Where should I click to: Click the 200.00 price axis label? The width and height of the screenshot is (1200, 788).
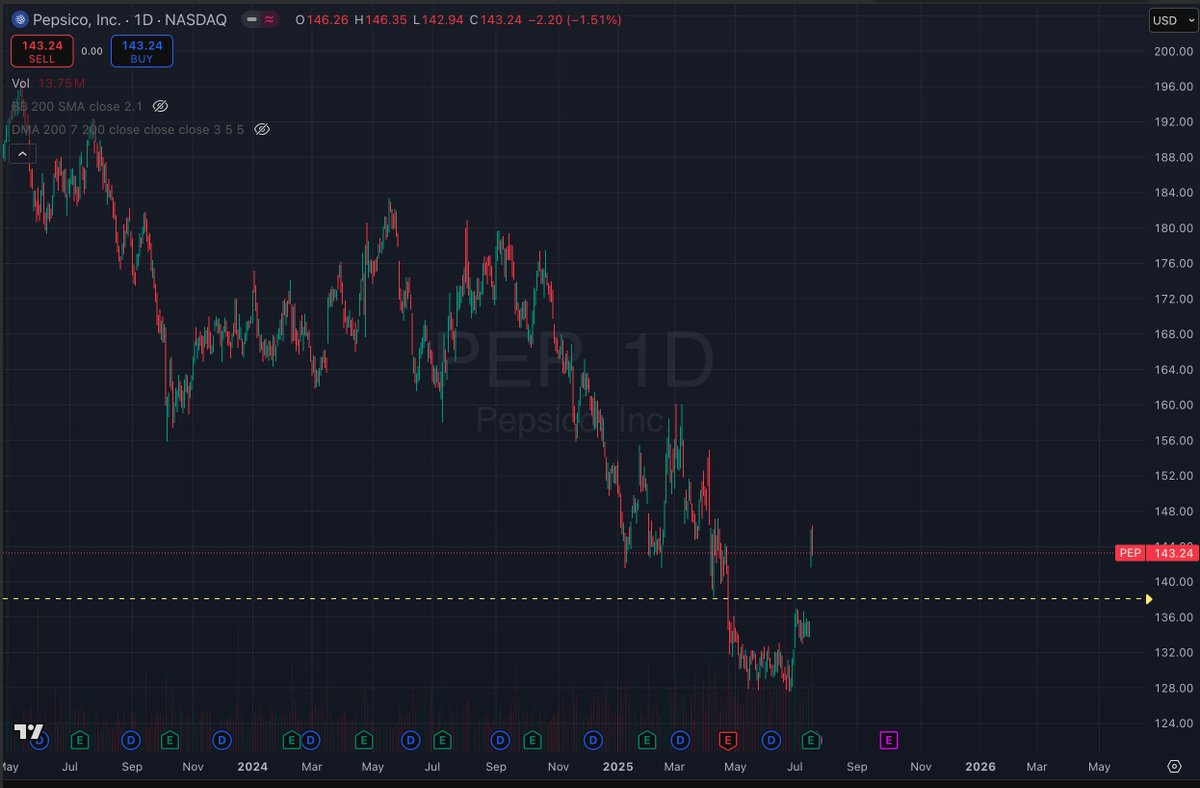tap(1171, 51)
